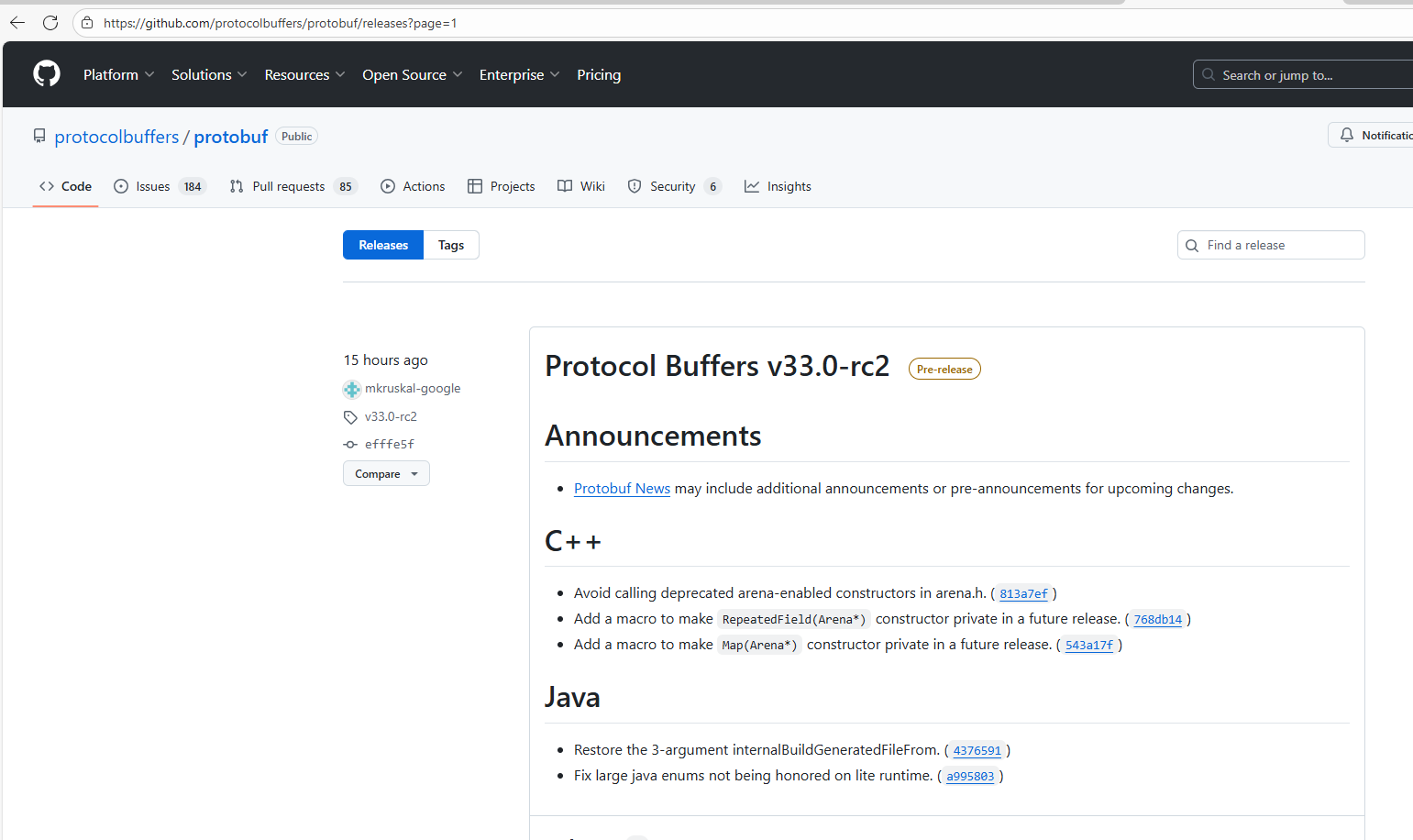Expand the Solutions menu
The height and width of the screenshot is (840, 1413).
click(x=209, y=74)
